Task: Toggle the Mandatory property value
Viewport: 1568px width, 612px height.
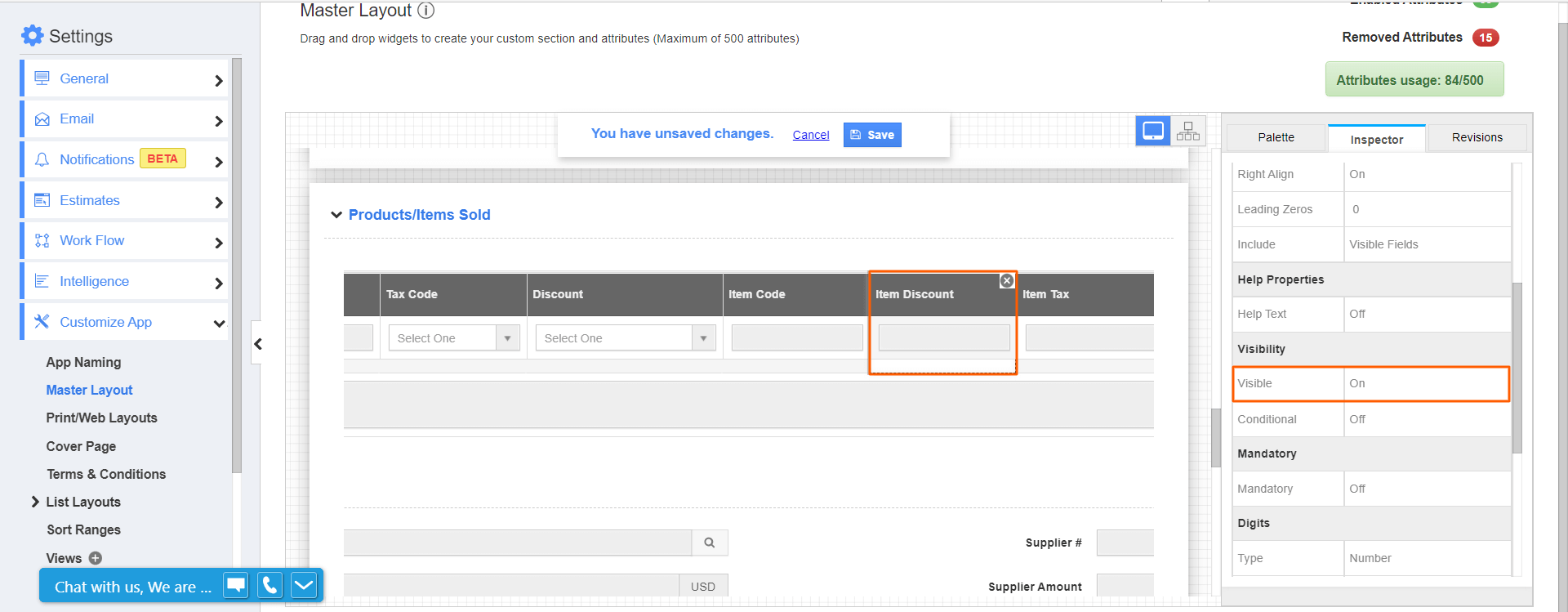Action: pos(1425,489)
